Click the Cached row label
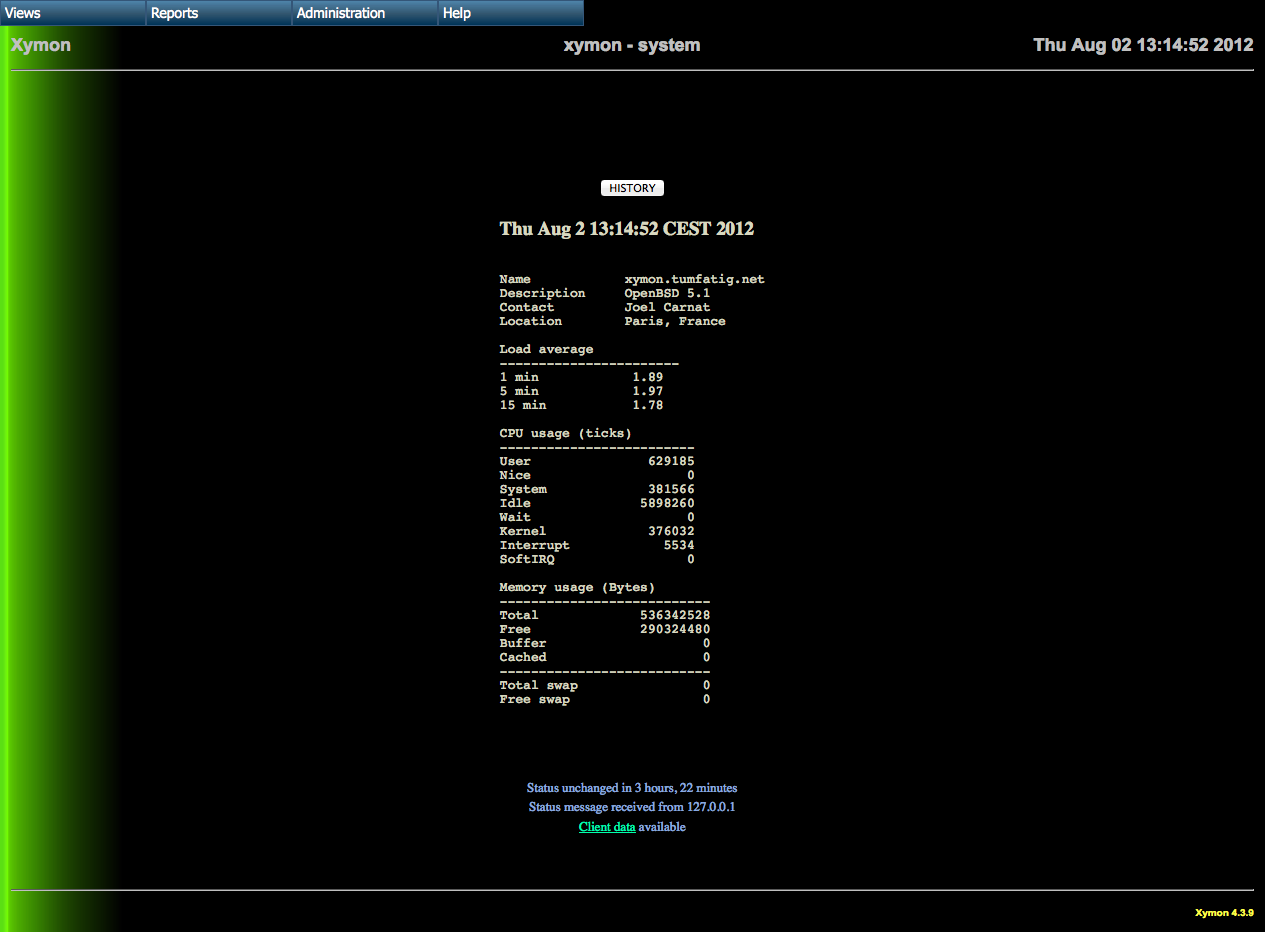This screenshot has height=932, width=1265. pyautogui.click(x=523, y=657)
